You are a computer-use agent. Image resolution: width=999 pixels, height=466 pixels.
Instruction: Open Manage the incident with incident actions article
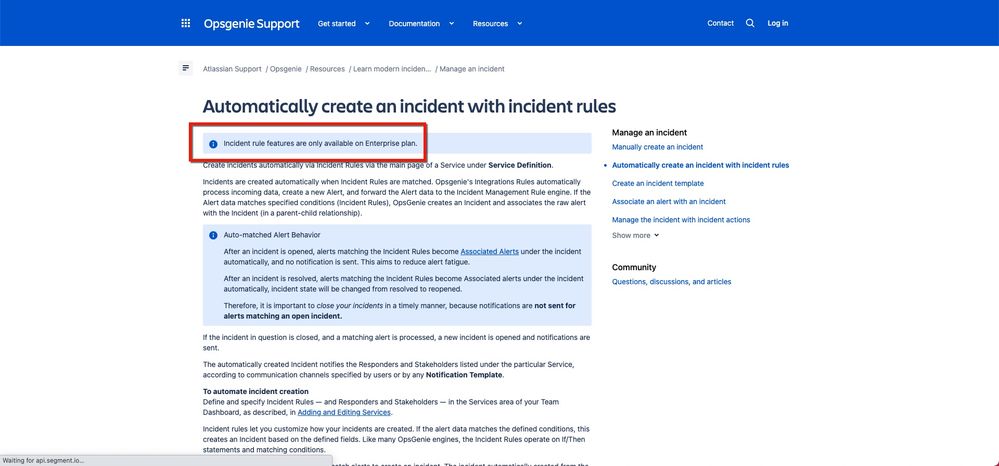(x=680, y=220)
